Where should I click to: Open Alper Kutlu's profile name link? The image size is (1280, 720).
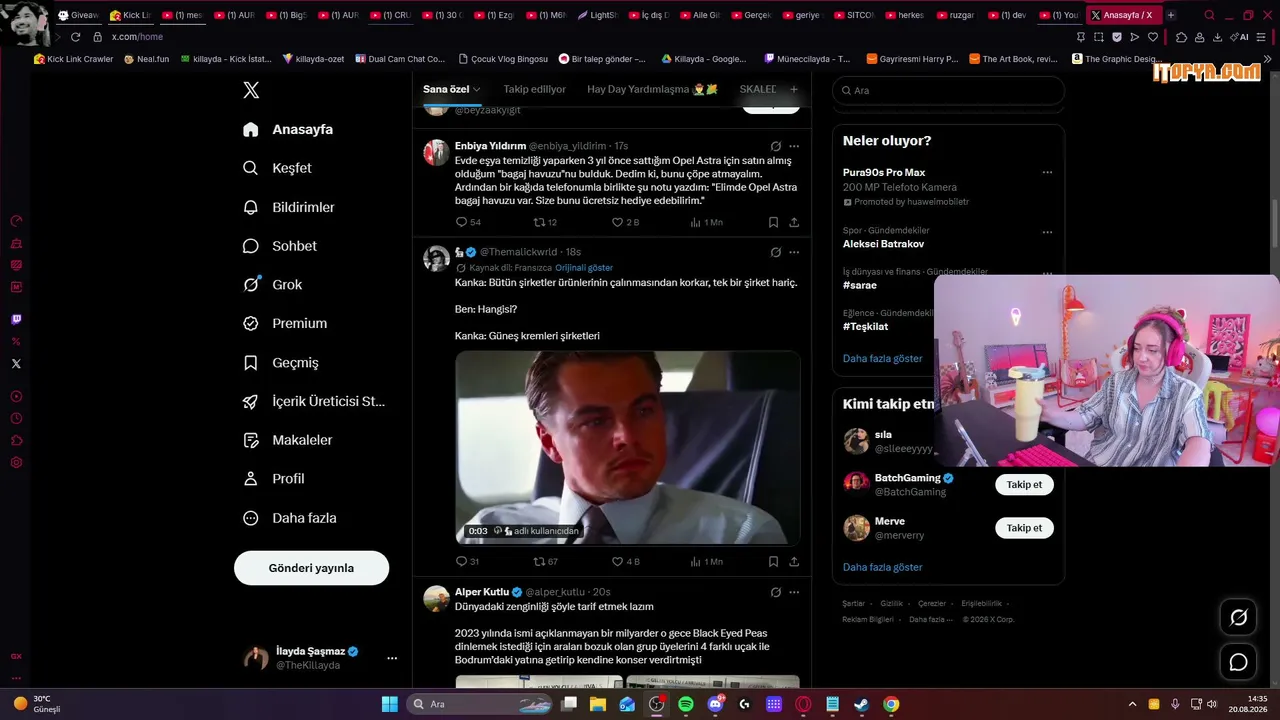pos(482,592)
